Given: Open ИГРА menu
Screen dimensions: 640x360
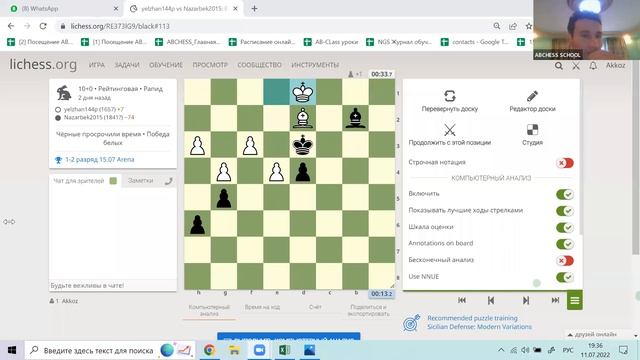Looking at the screenshot, I should coord(97,65).
